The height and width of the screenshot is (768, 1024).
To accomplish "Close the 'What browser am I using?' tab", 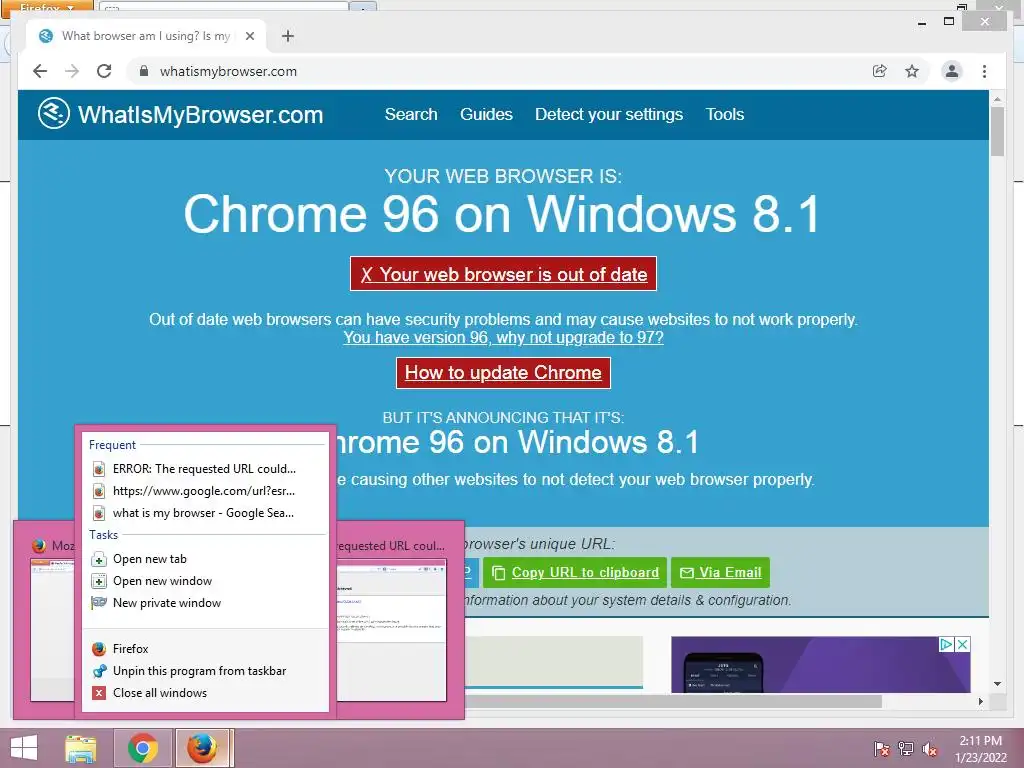I will click(249, 36).
